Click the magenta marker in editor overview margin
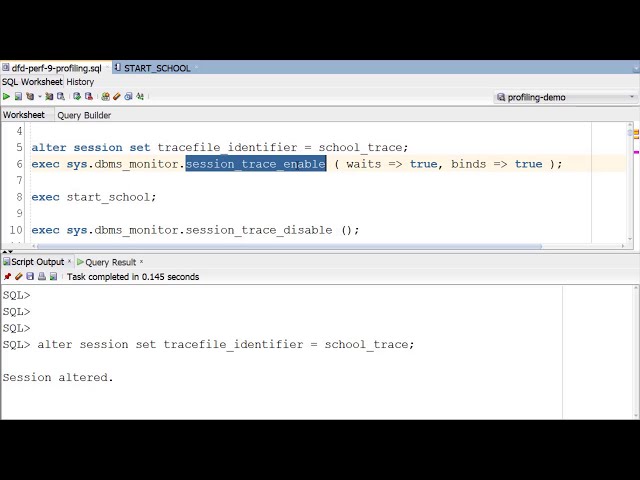This screenshot has width=640, height=480. point(636,152)
